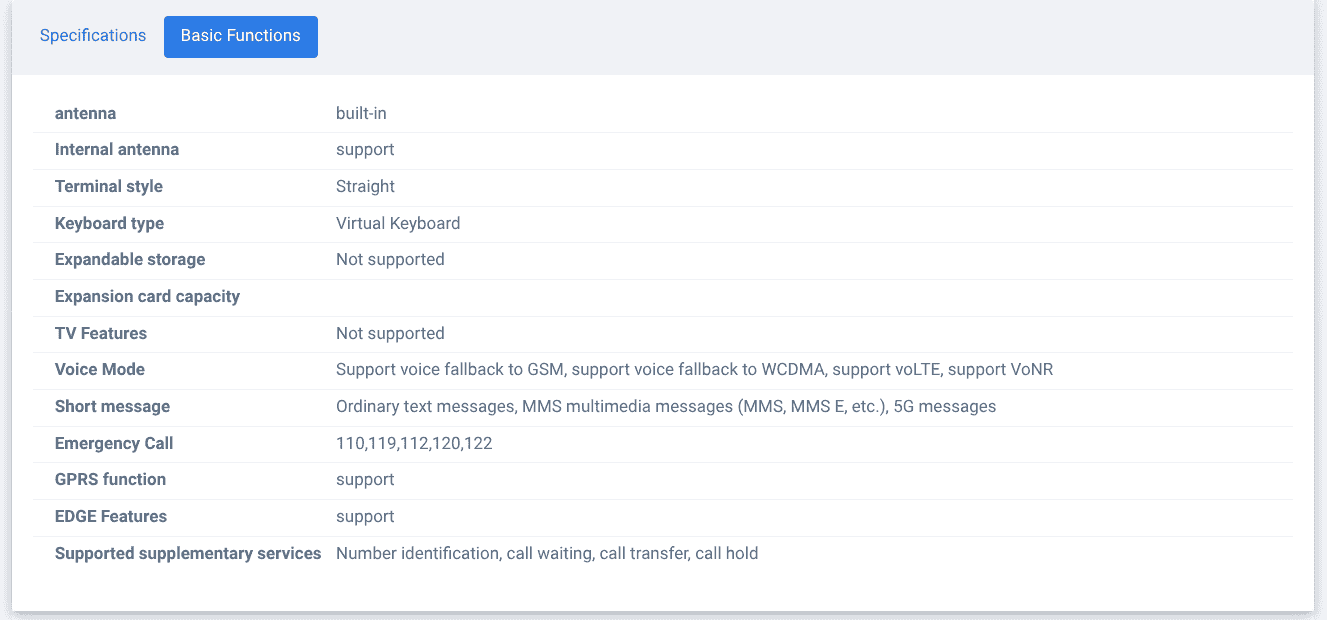This screenshot has width=1327, height=620.
Task: Click the 'Expansion card capacity' label
Action: coord(147,297)
